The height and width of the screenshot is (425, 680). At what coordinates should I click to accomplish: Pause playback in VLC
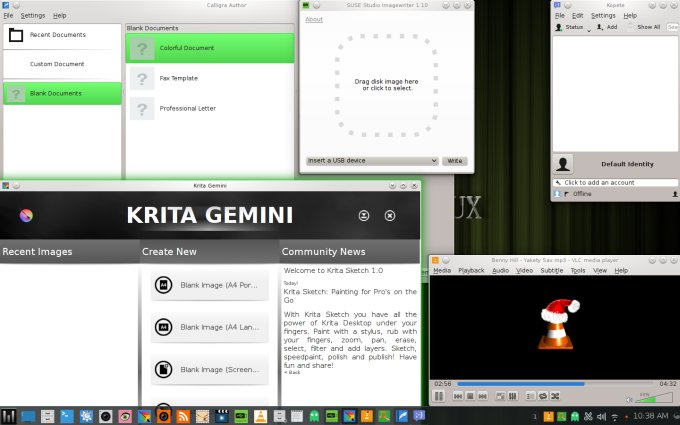[438, 397]
